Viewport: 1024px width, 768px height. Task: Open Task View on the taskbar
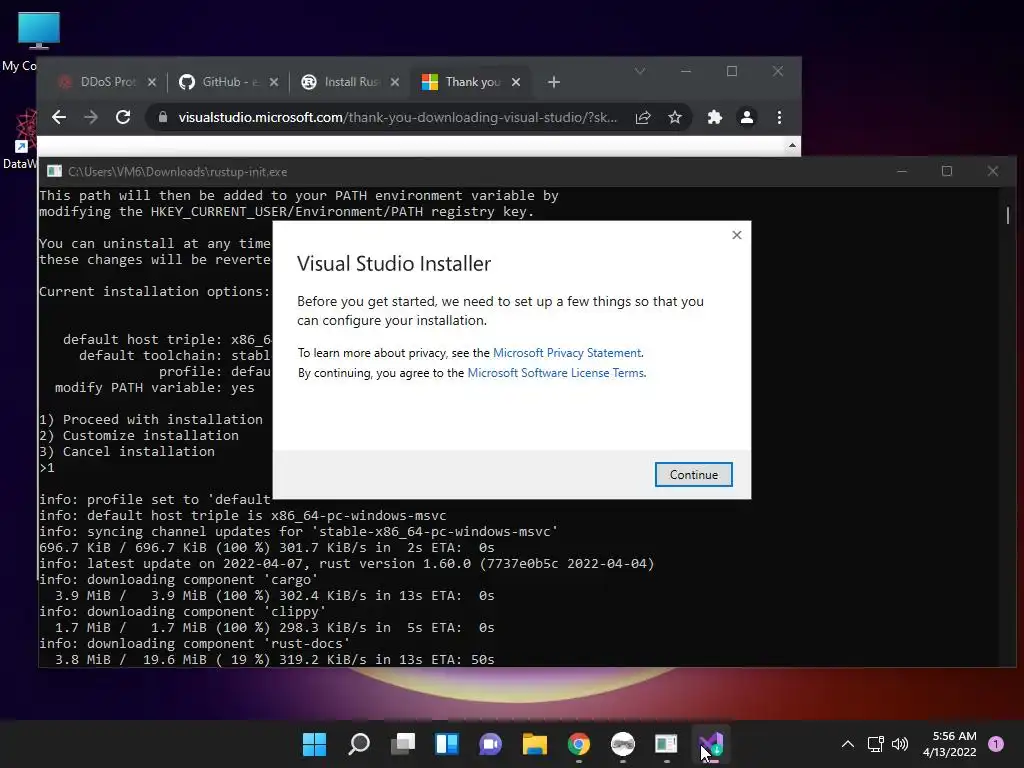(403, 744)
